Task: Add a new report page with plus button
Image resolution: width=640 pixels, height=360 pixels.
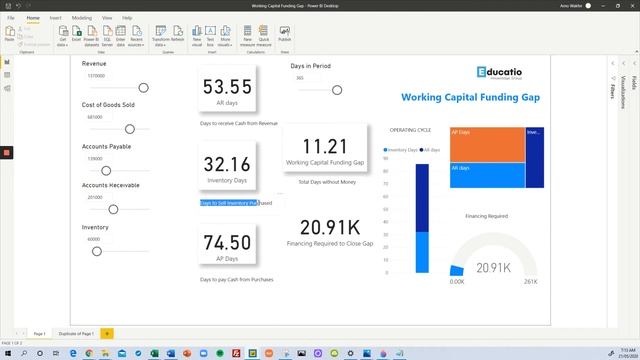Action: coord(107,333)
